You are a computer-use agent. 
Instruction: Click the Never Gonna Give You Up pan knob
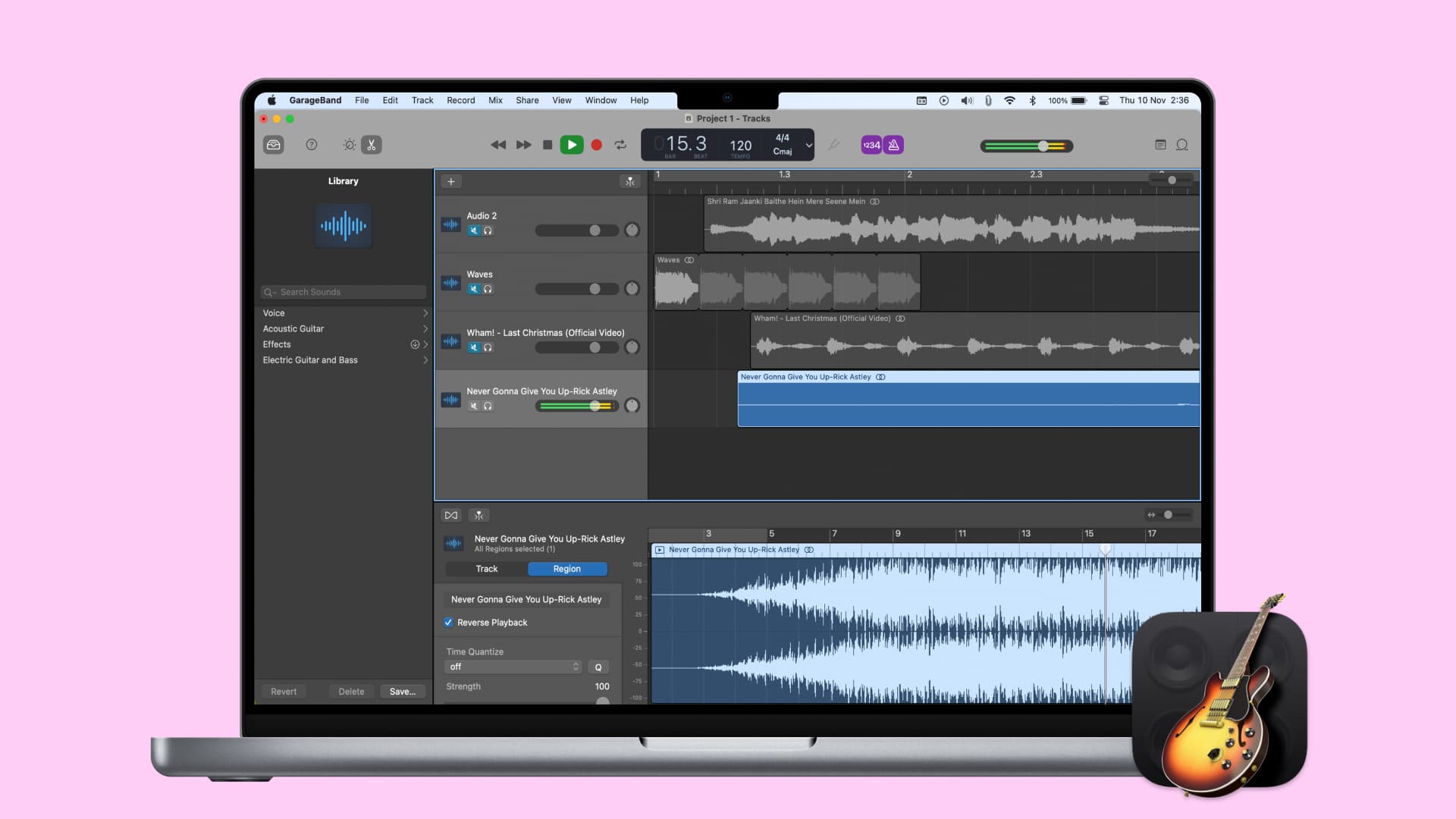tap(632, 406)
